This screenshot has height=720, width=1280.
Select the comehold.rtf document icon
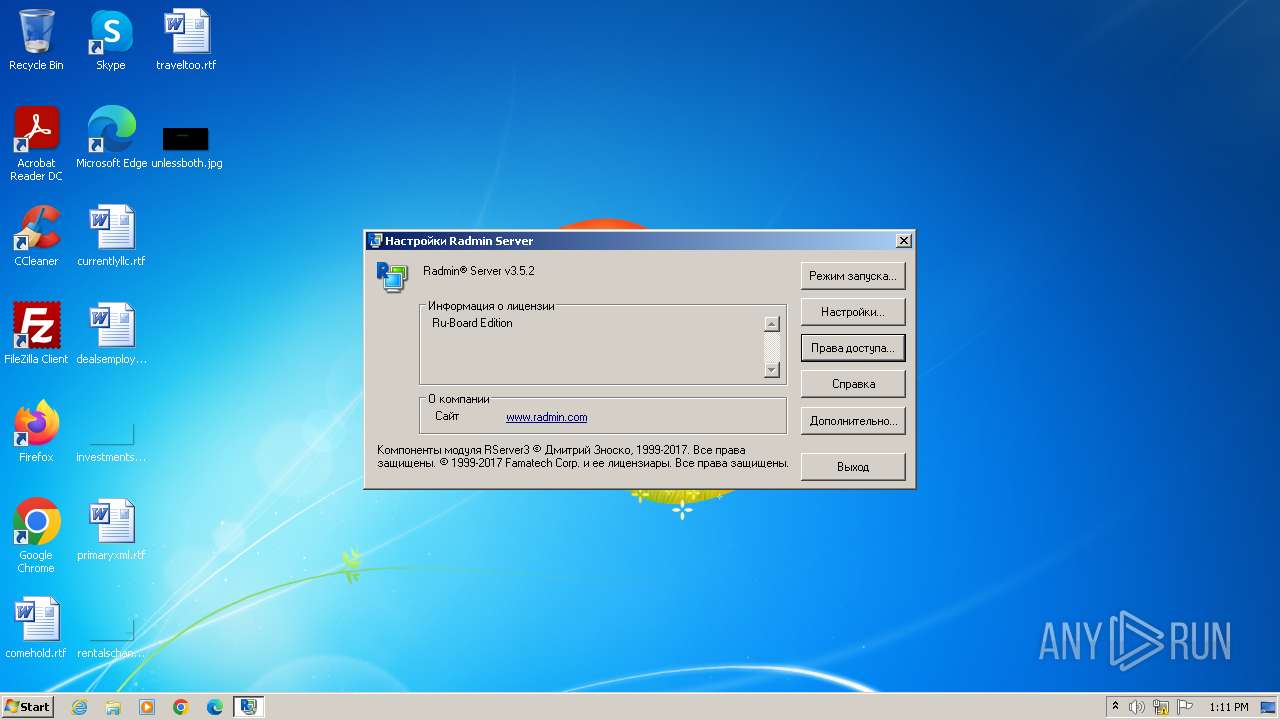click(x=36, y=628)
